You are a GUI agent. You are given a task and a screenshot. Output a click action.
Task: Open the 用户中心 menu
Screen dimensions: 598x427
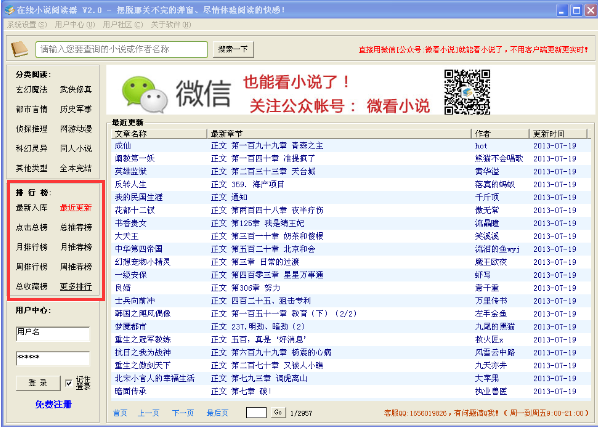tap(74, 25)
